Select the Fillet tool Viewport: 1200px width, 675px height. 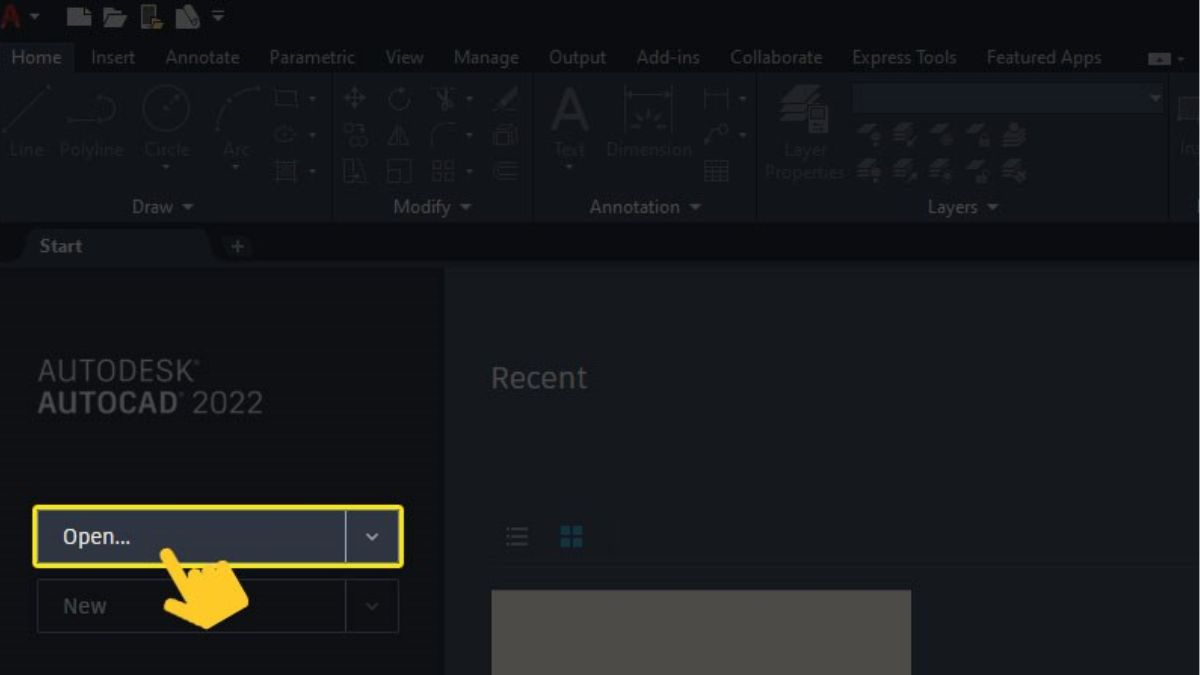[443, 134]
